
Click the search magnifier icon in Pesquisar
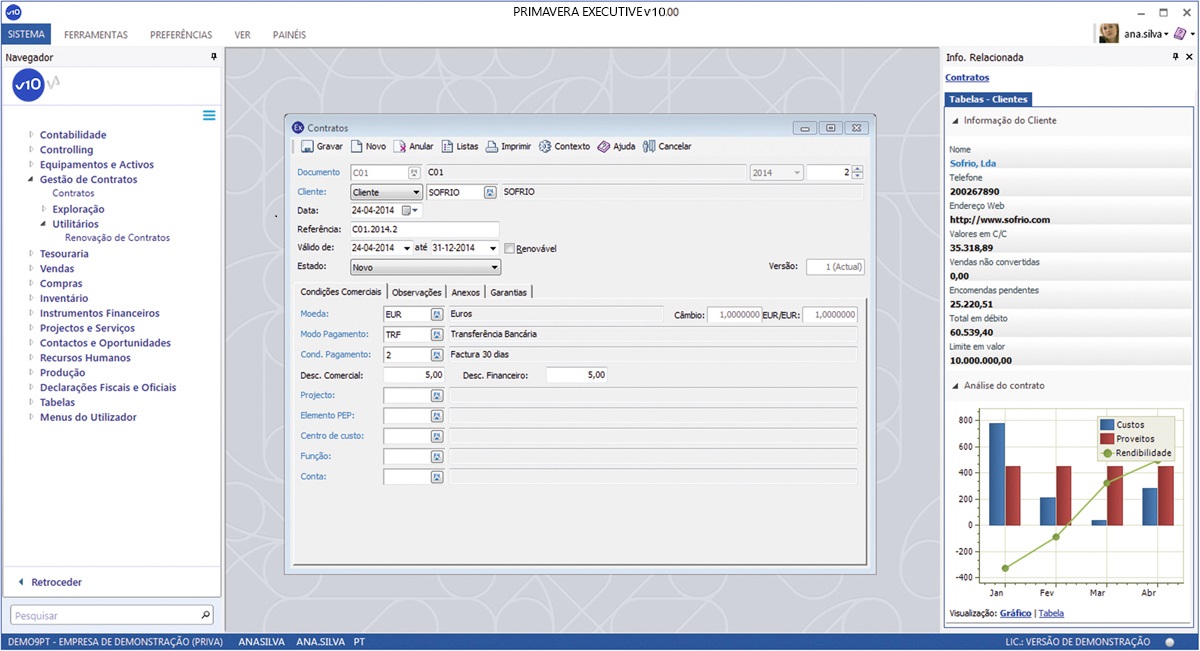click(206, 614)
